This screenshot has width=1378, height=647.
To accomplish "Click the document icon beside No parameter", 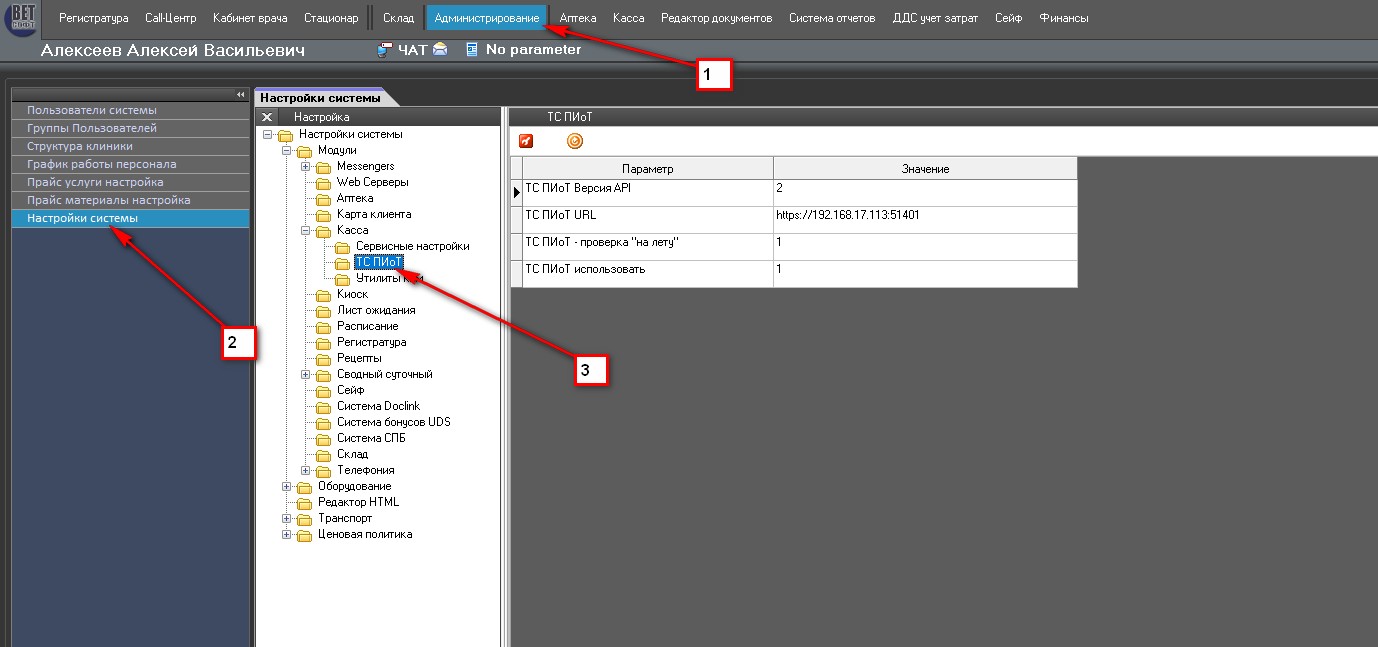I will click(x=472, y=50).
